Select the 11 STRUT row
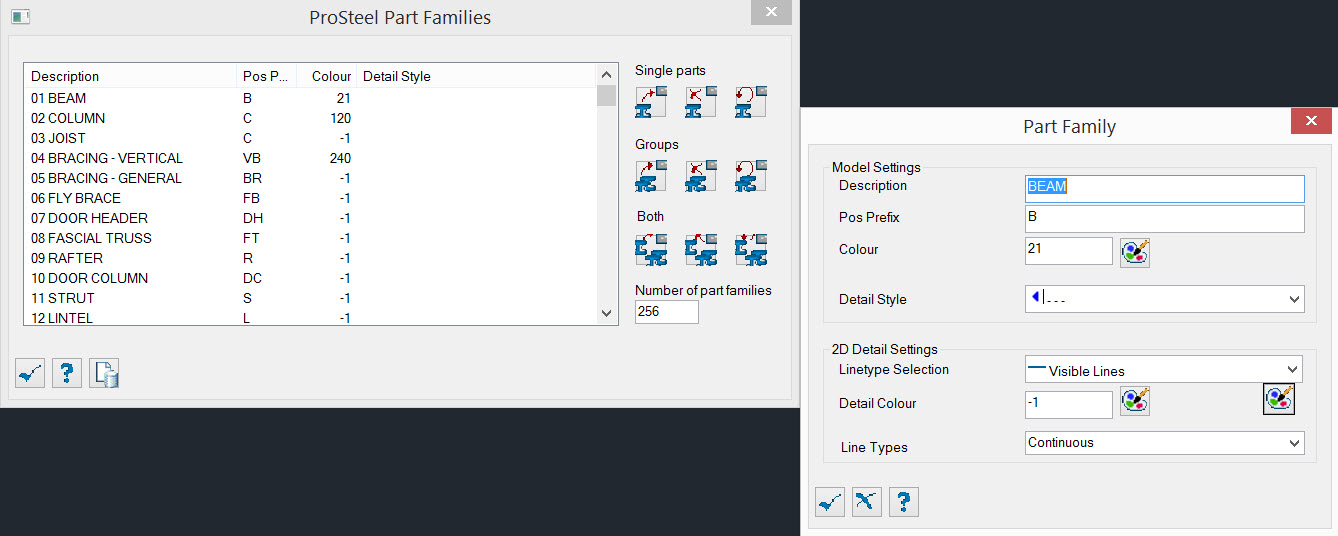 pyautogui.click(x=311, y=298)
